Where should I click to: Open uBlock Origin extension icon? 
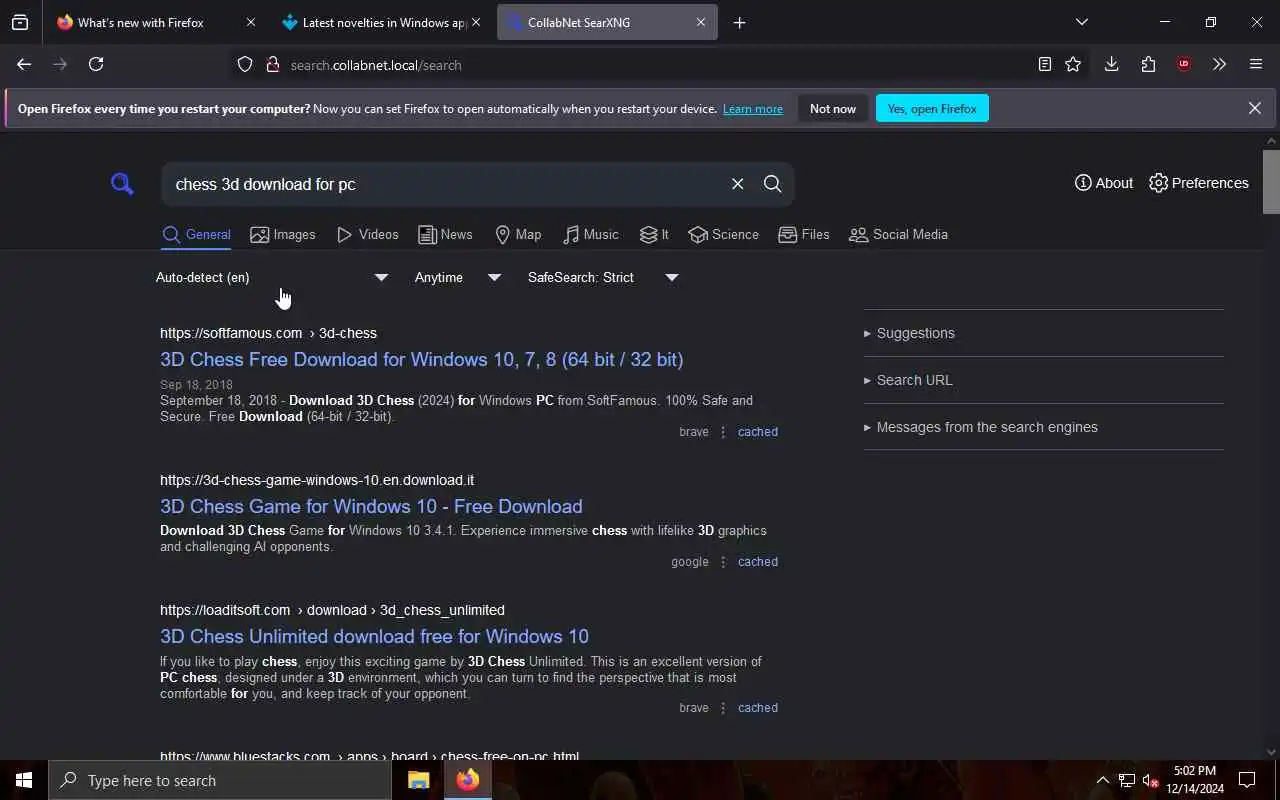click(x=1184, y=64)
